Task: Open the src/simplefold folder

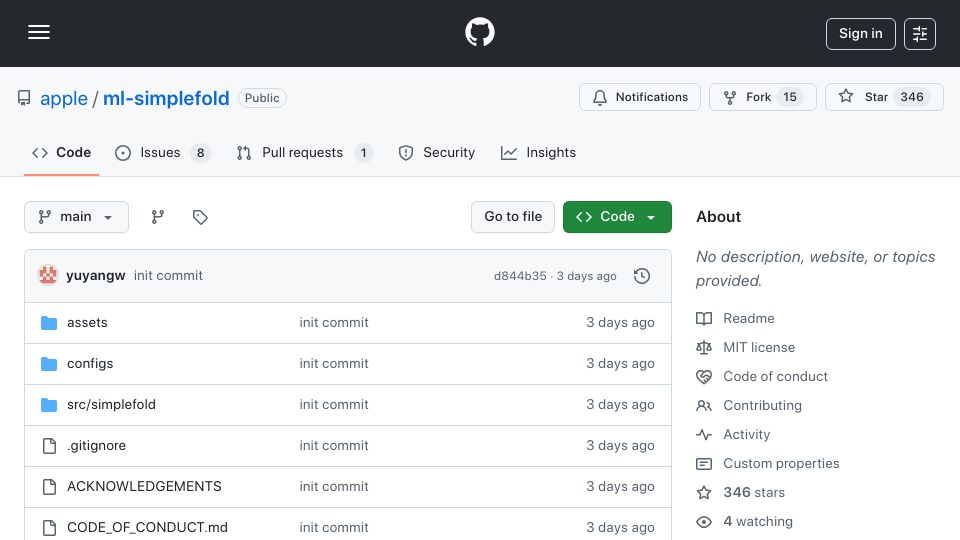Action: click(x=111, y=405)
